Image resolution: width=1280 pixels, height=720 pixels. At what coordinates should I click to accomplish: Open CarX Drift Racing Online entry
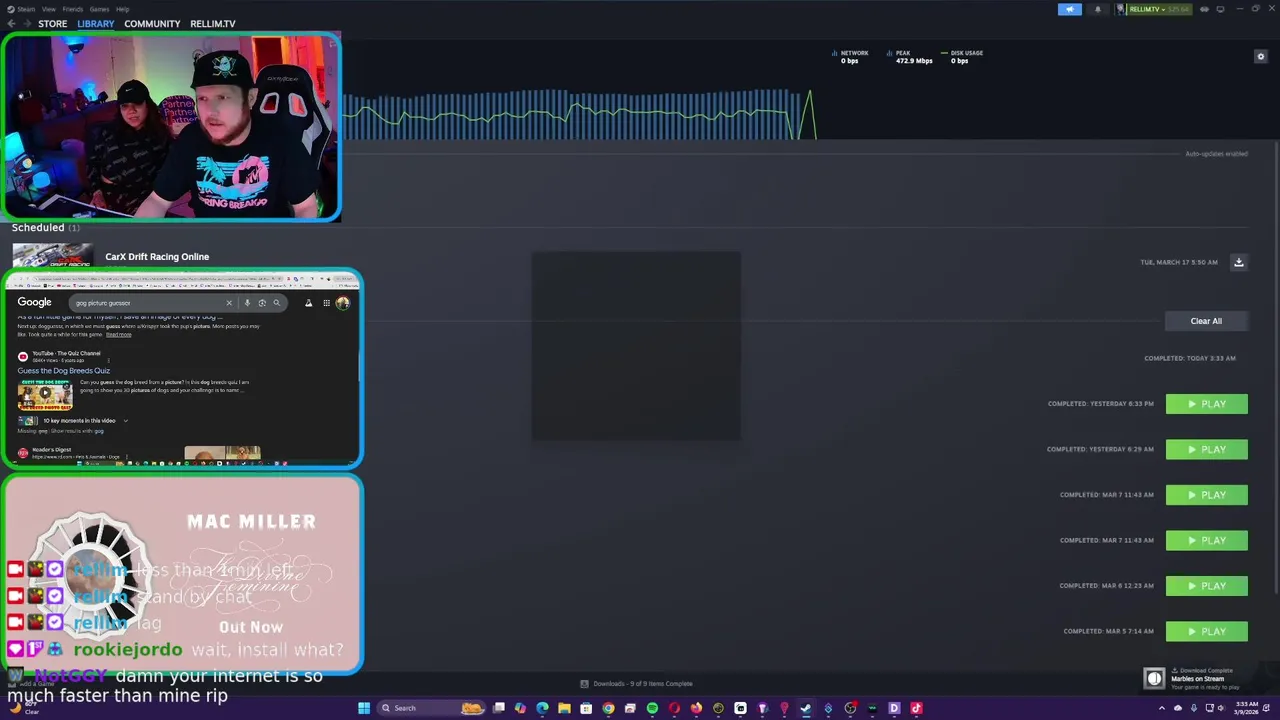(x=157, y=257)
